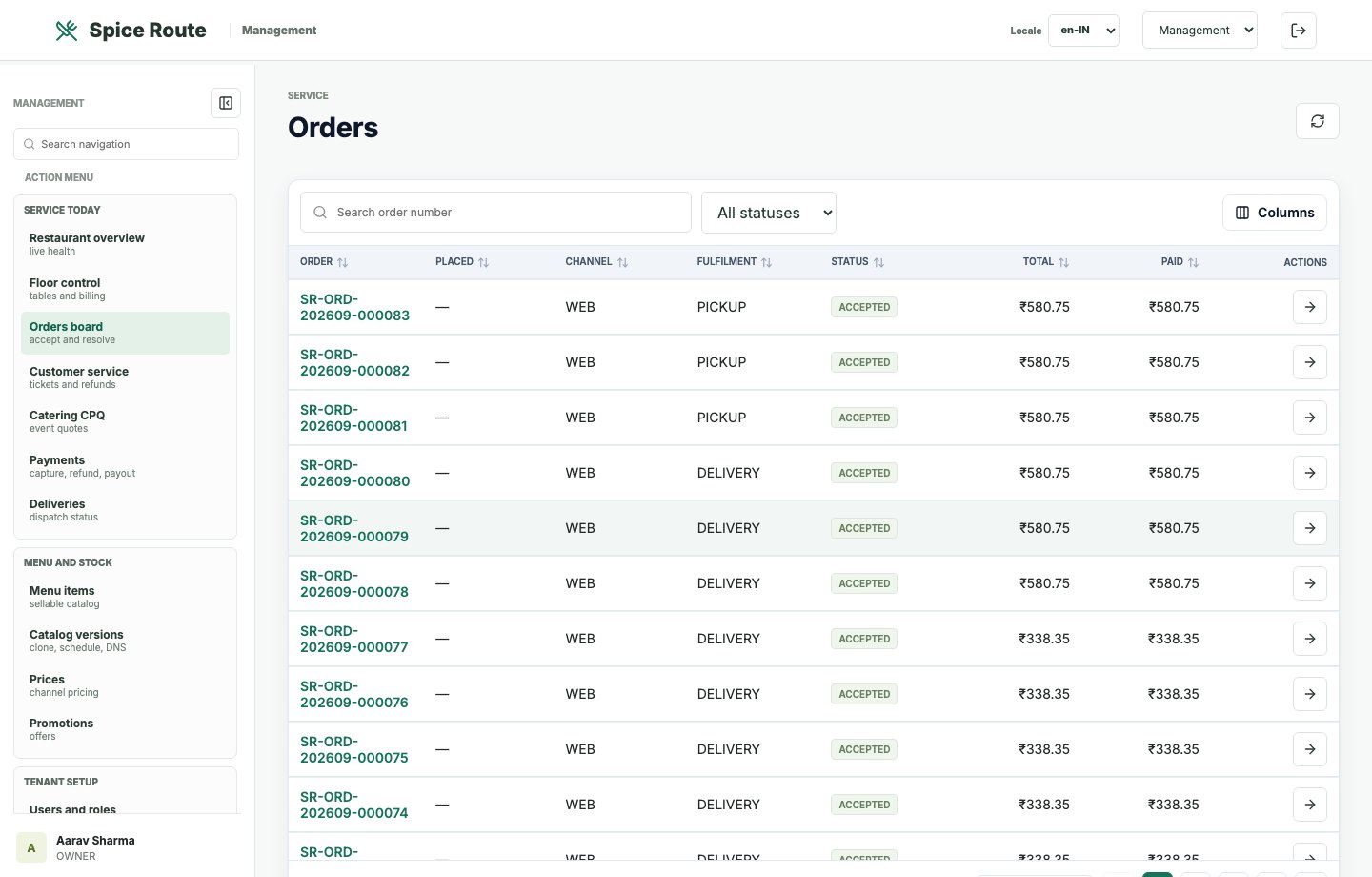The image size is (1372, 877).
Task: Click the Columns button
Action: click(x=1275, y=213)
